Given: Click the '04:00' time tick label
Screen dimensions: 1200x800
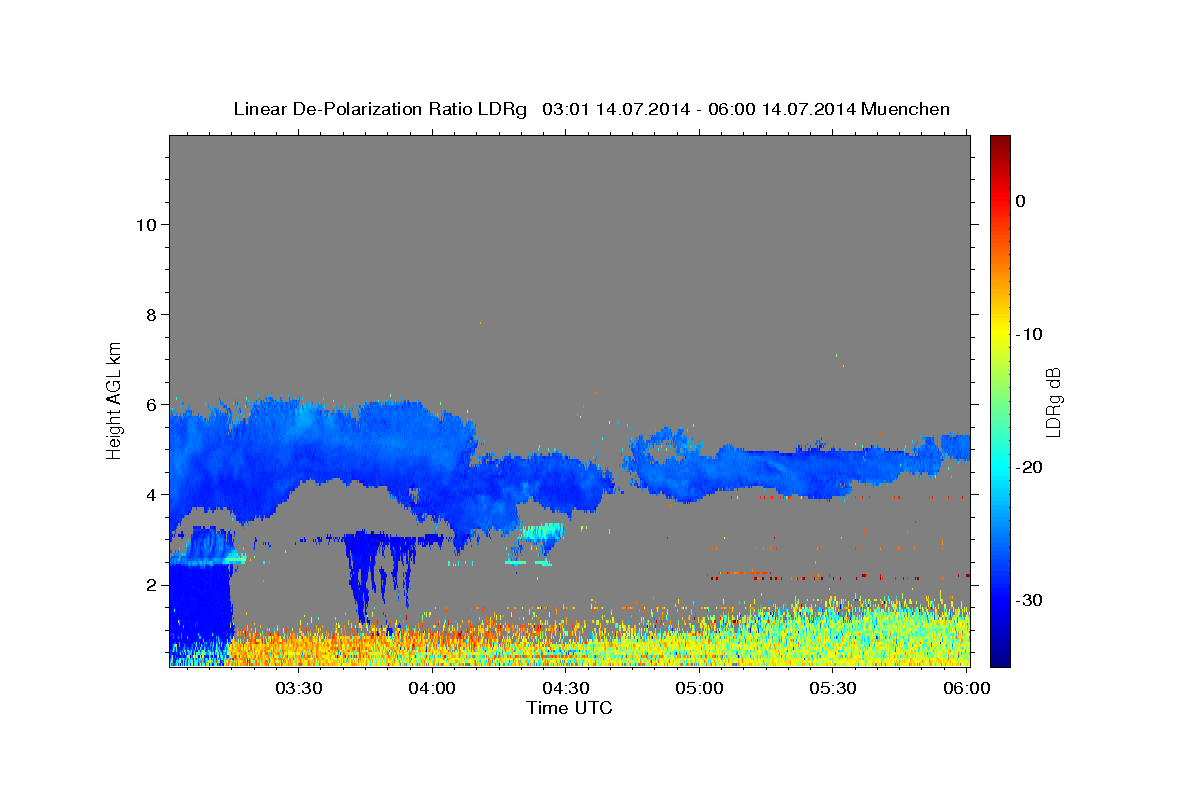Looking at the screenshot, I should [x=432, y=688].
